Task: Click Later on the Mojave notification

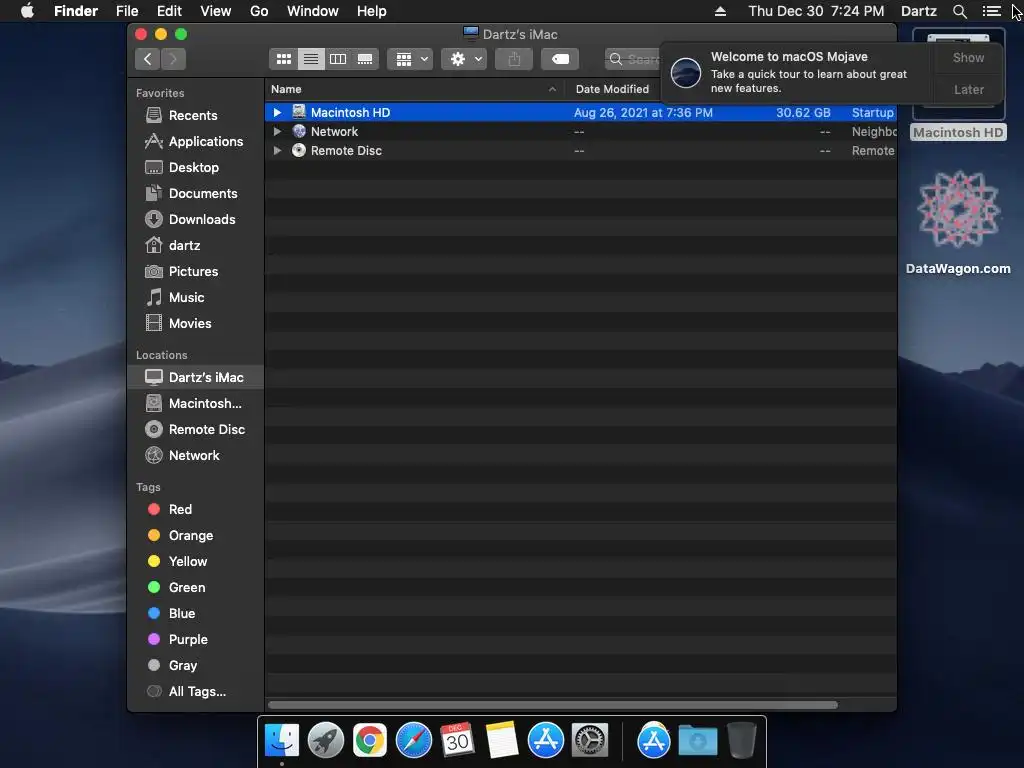Action: click(968, 89)
